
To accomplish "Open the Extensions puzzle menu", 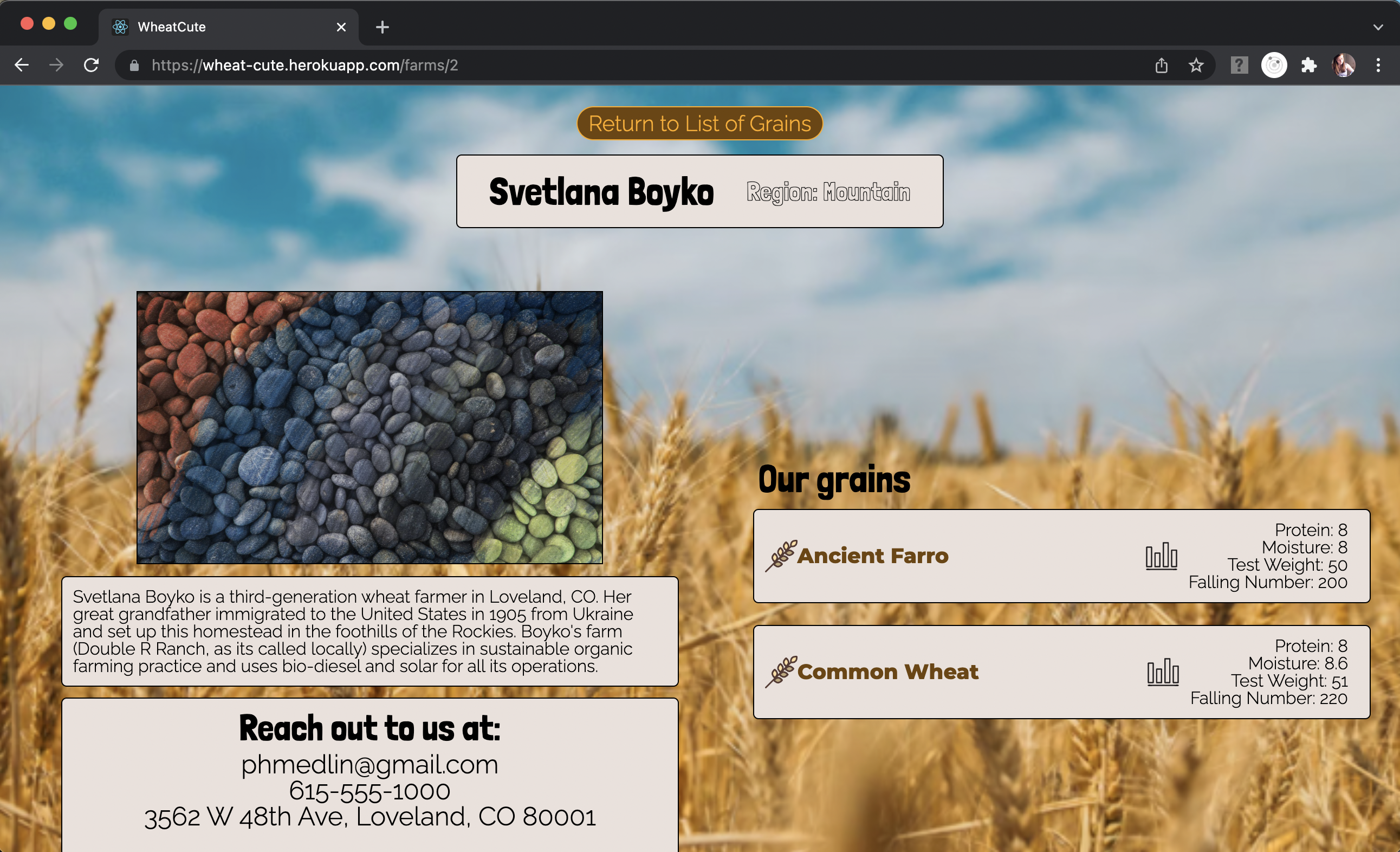I will [x=1309, y=66].
